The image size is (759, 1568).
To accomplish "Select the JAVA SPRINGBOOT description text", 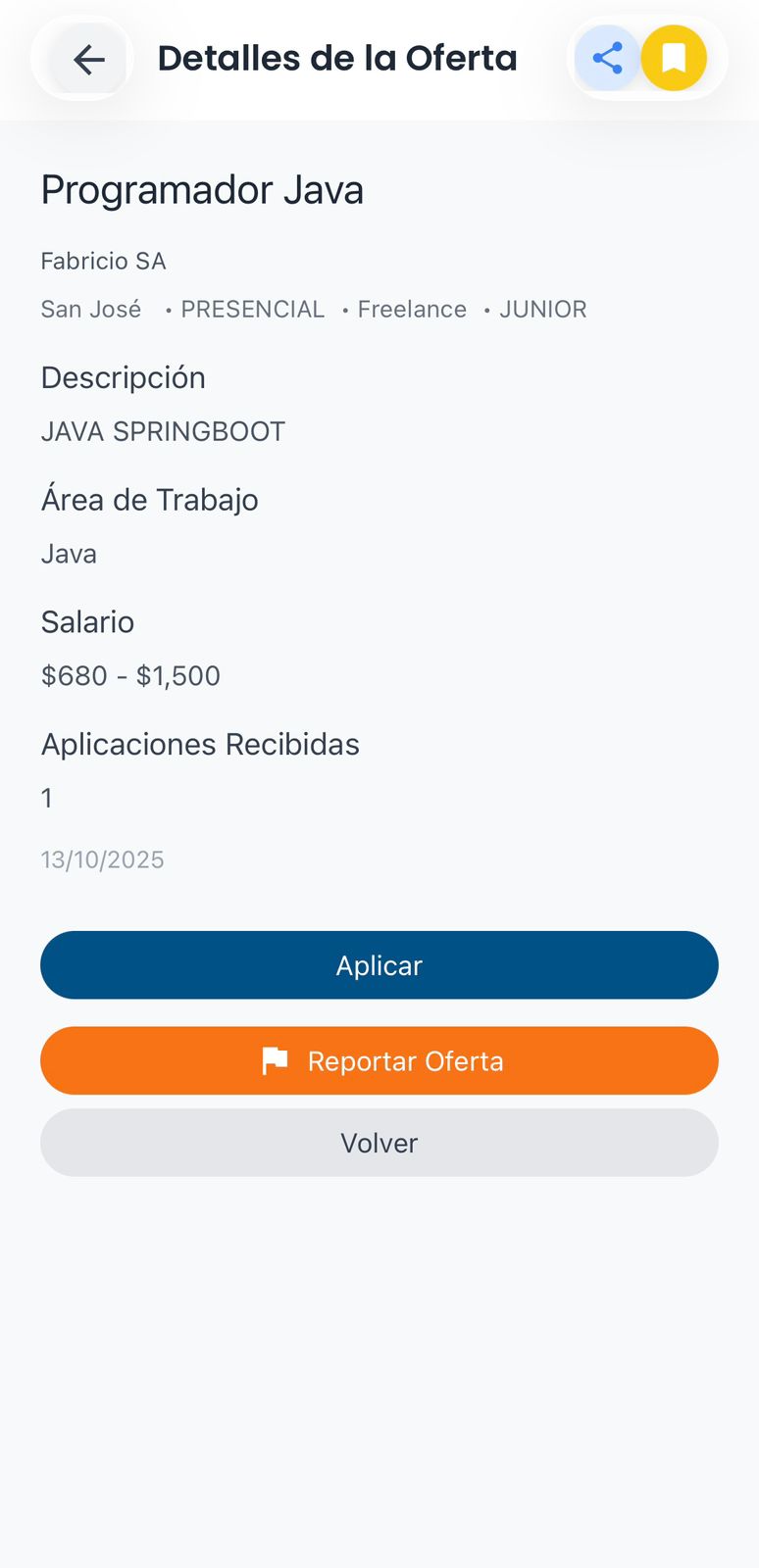I will click(x=163, y=431).
